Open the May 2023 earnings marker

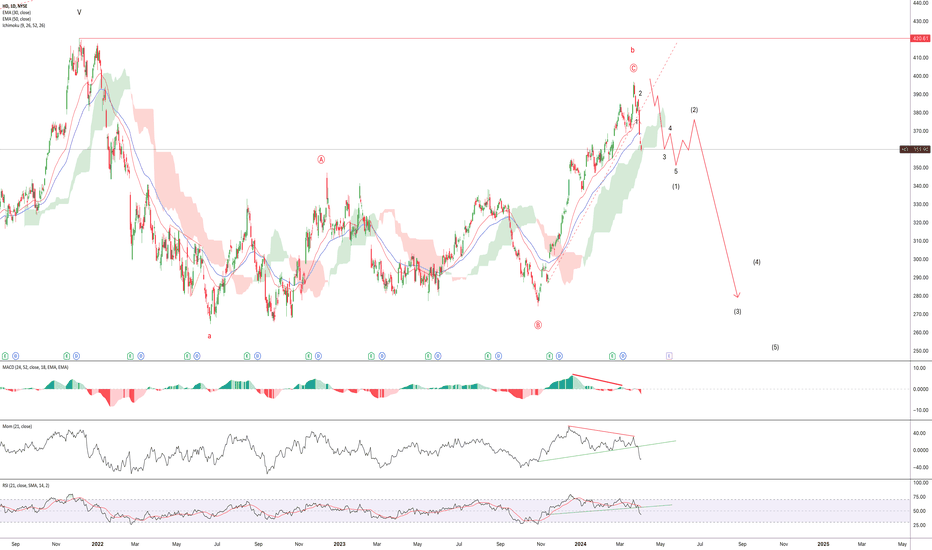click(428, 356)
